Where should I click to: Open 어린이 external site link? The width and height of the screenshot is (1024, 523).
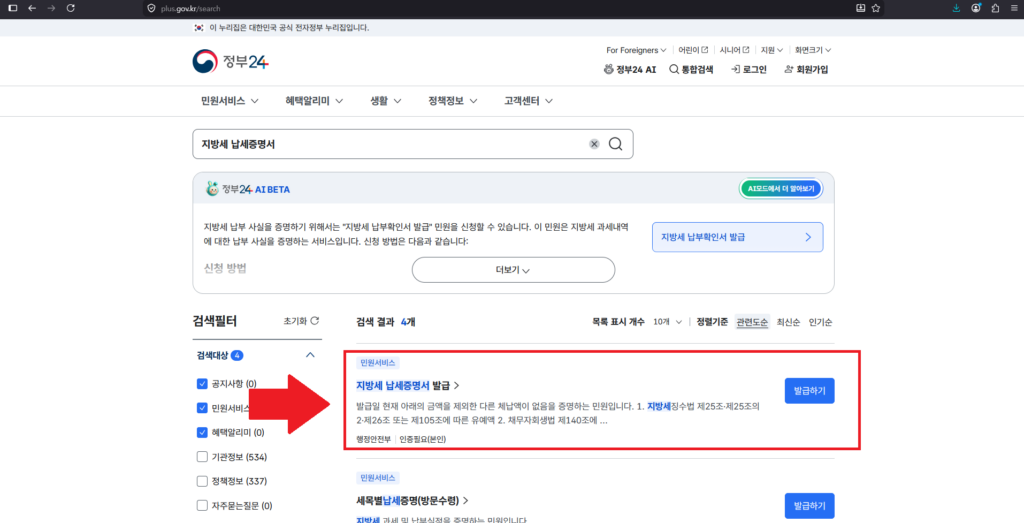(693, 50)
